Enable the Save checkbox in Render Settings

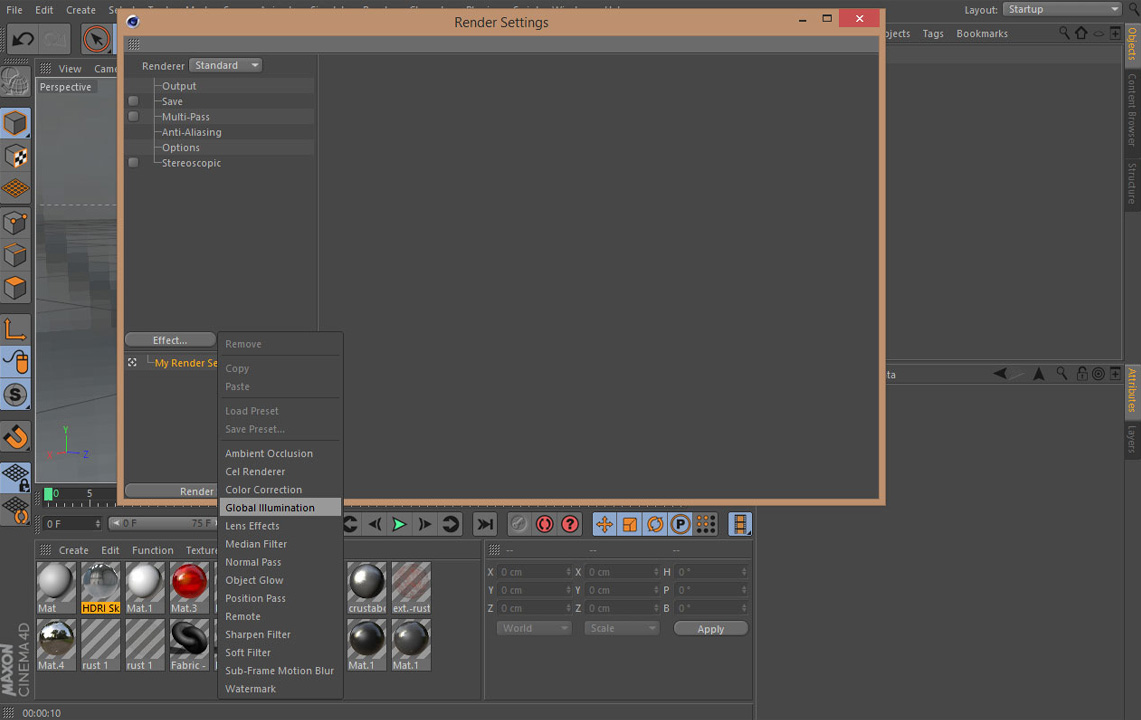coord(133,101)
